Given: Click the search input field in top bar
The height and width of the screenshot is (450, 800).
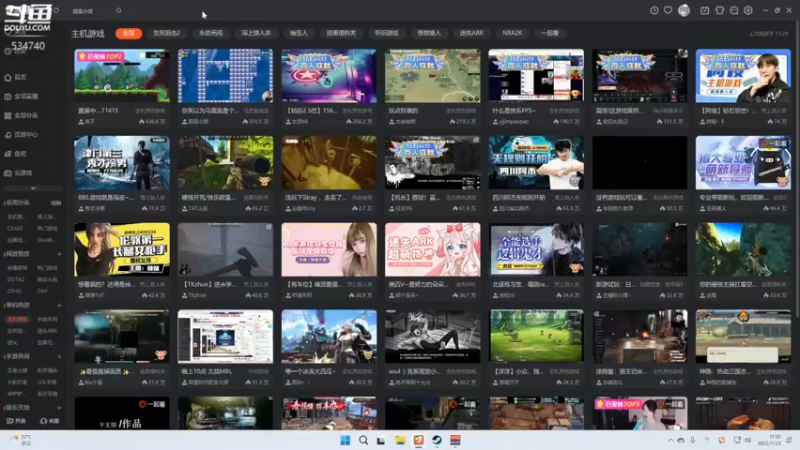Looking at the screenshot, I should coord(92,11).
